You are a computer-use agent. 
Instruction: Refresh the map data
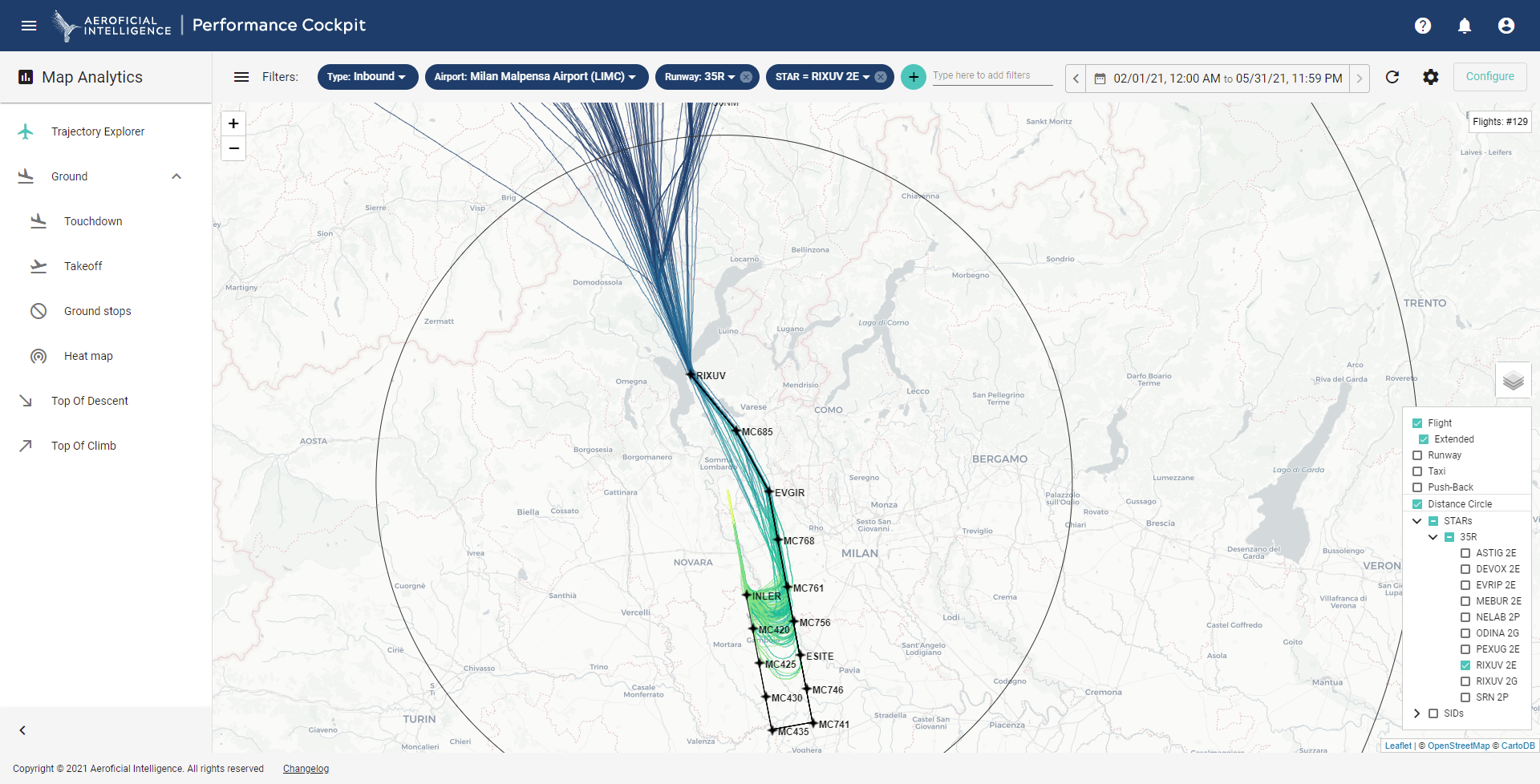click(x=1392, y=77)
